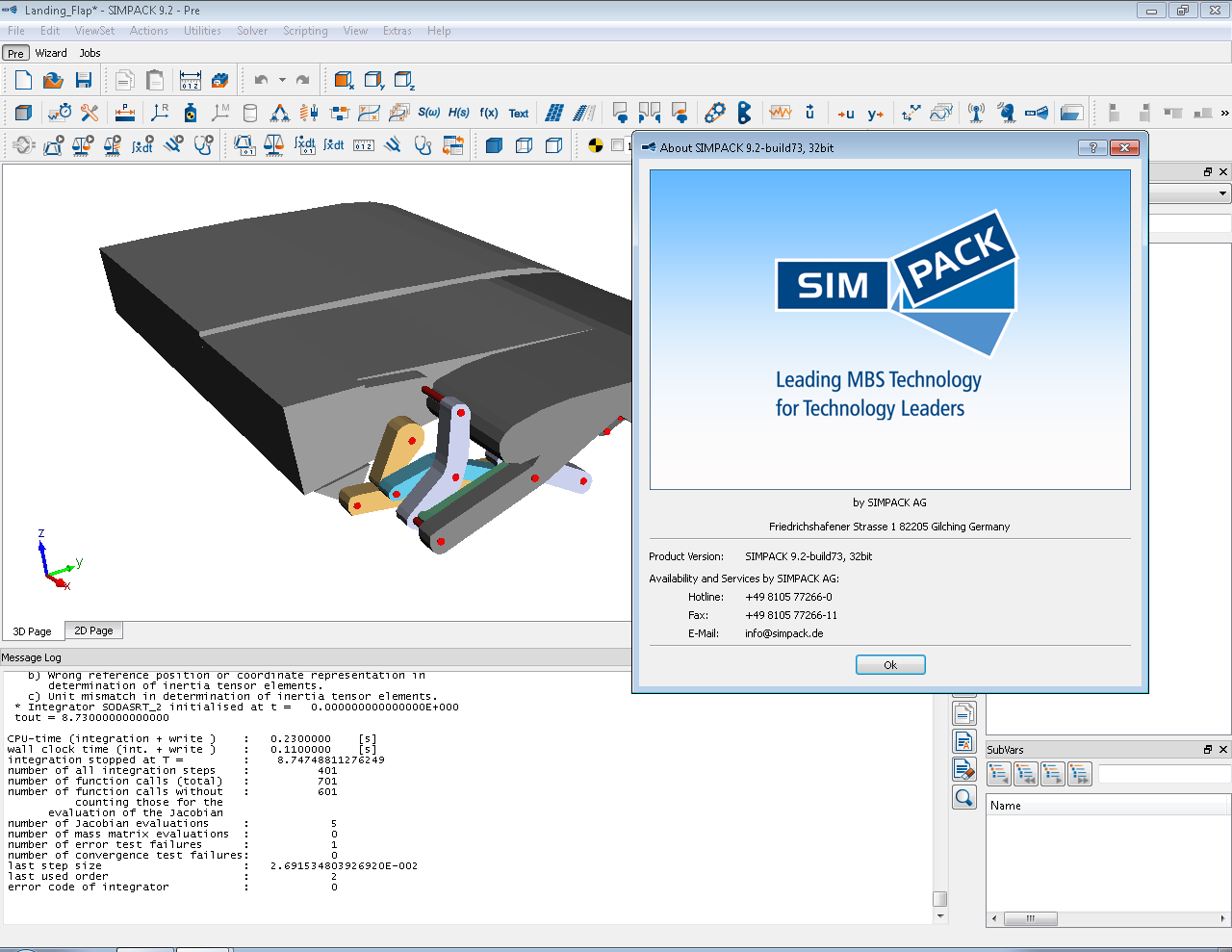Select the Pre tab

coord(15,53)
